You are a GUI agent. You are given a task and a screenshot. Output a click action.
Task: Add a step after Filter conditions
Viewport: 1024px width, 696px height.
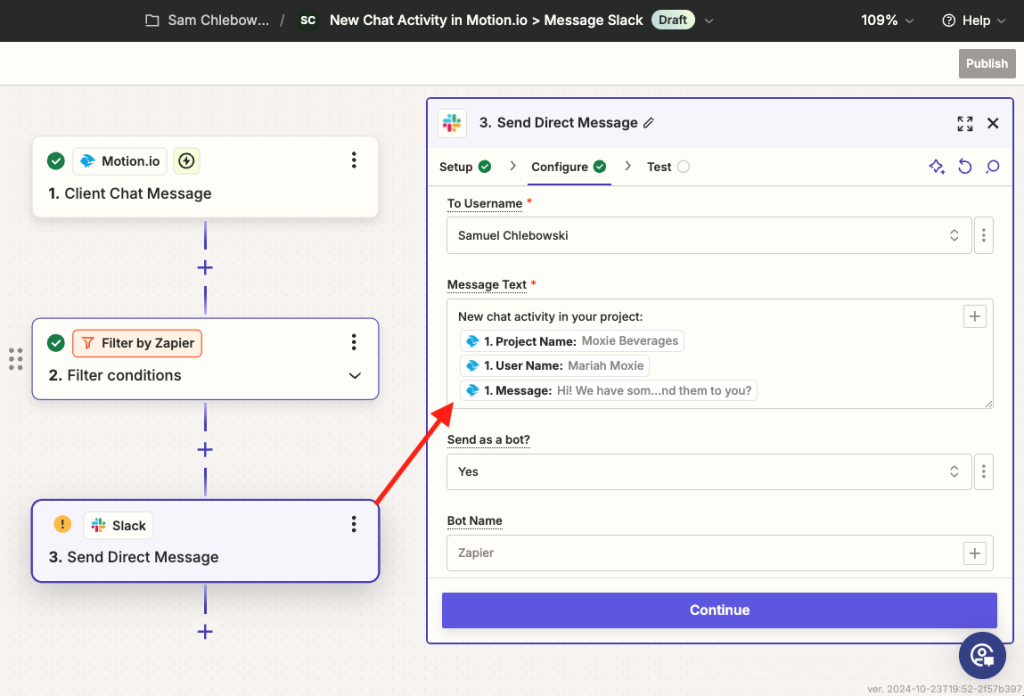tap(205, 450)
